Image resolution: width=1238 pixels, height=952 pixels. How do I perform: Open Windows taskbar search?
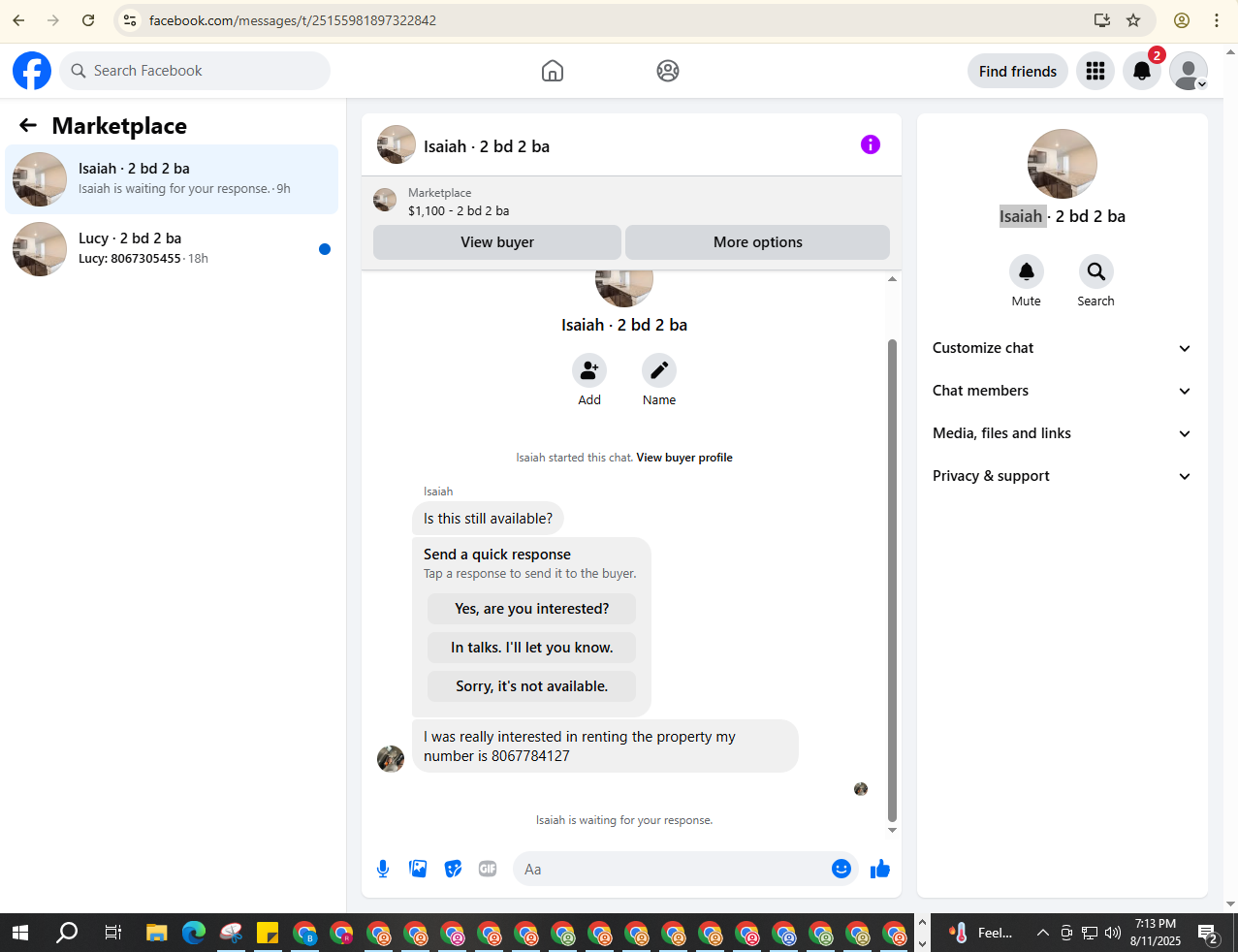point(67,933)
